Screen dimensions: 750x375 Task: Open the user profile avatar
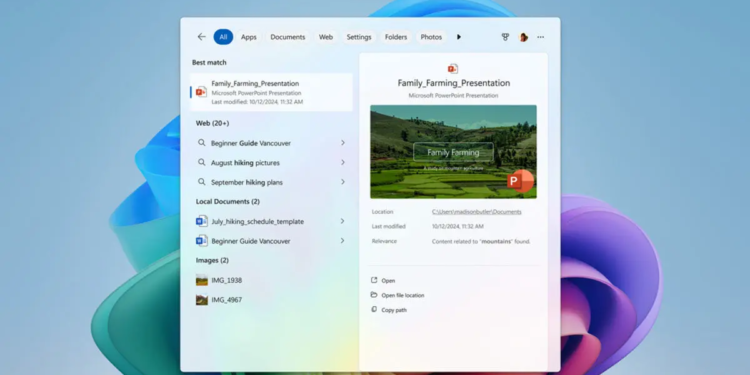tap(523, 37)
